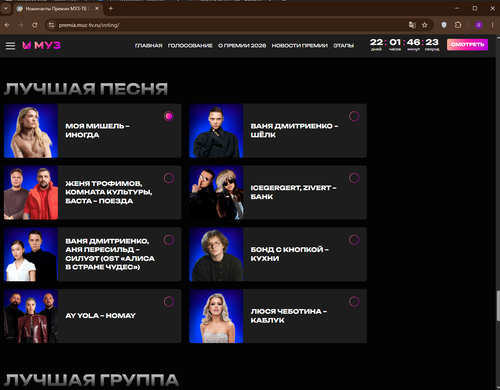Click the pink СМОТРЕТЬ button
The height and width of the screenshot is (390, 500).
point(467,45)
